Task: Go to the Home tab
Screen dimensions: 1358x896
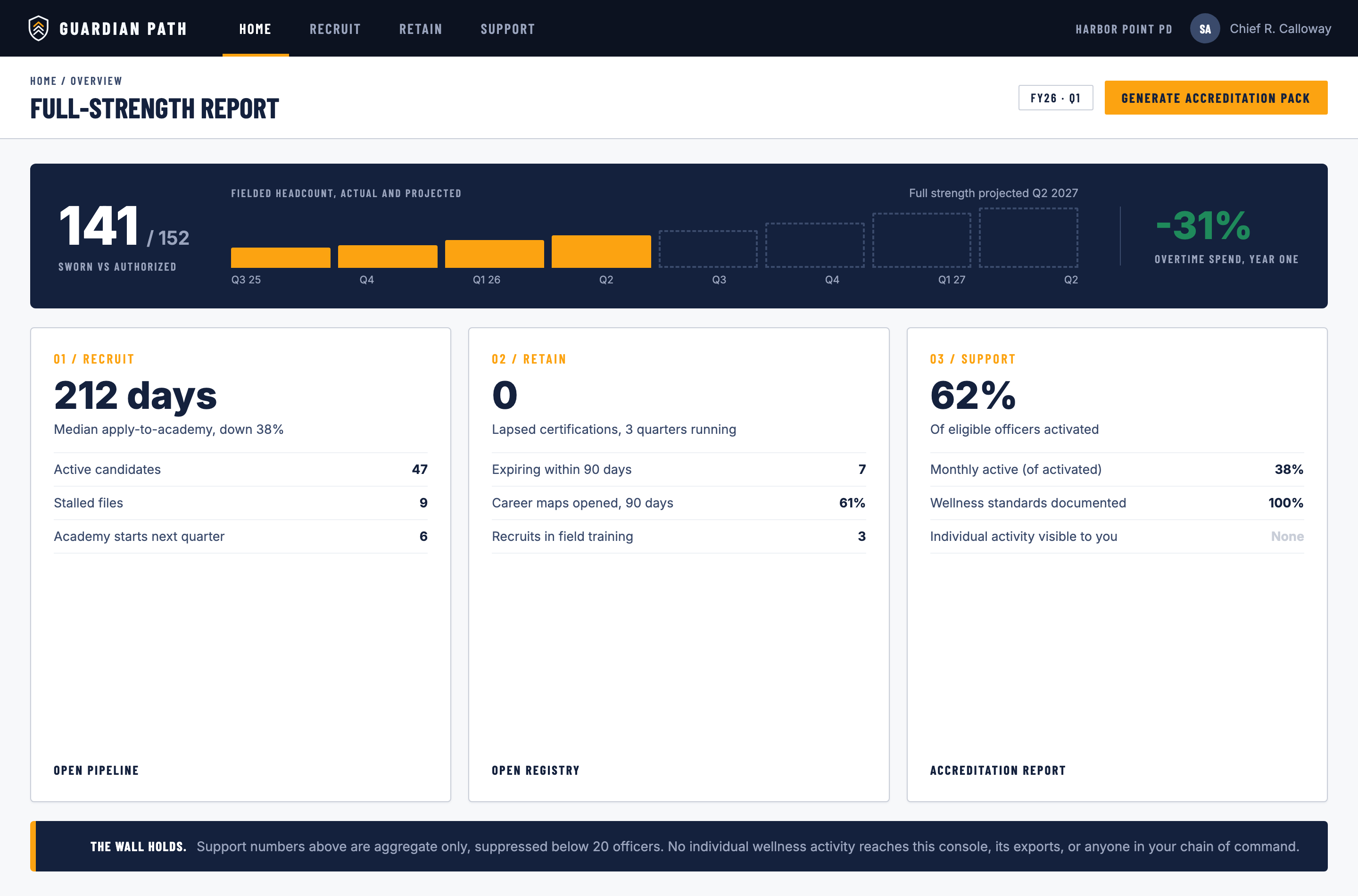Action: tap(256, 29)
